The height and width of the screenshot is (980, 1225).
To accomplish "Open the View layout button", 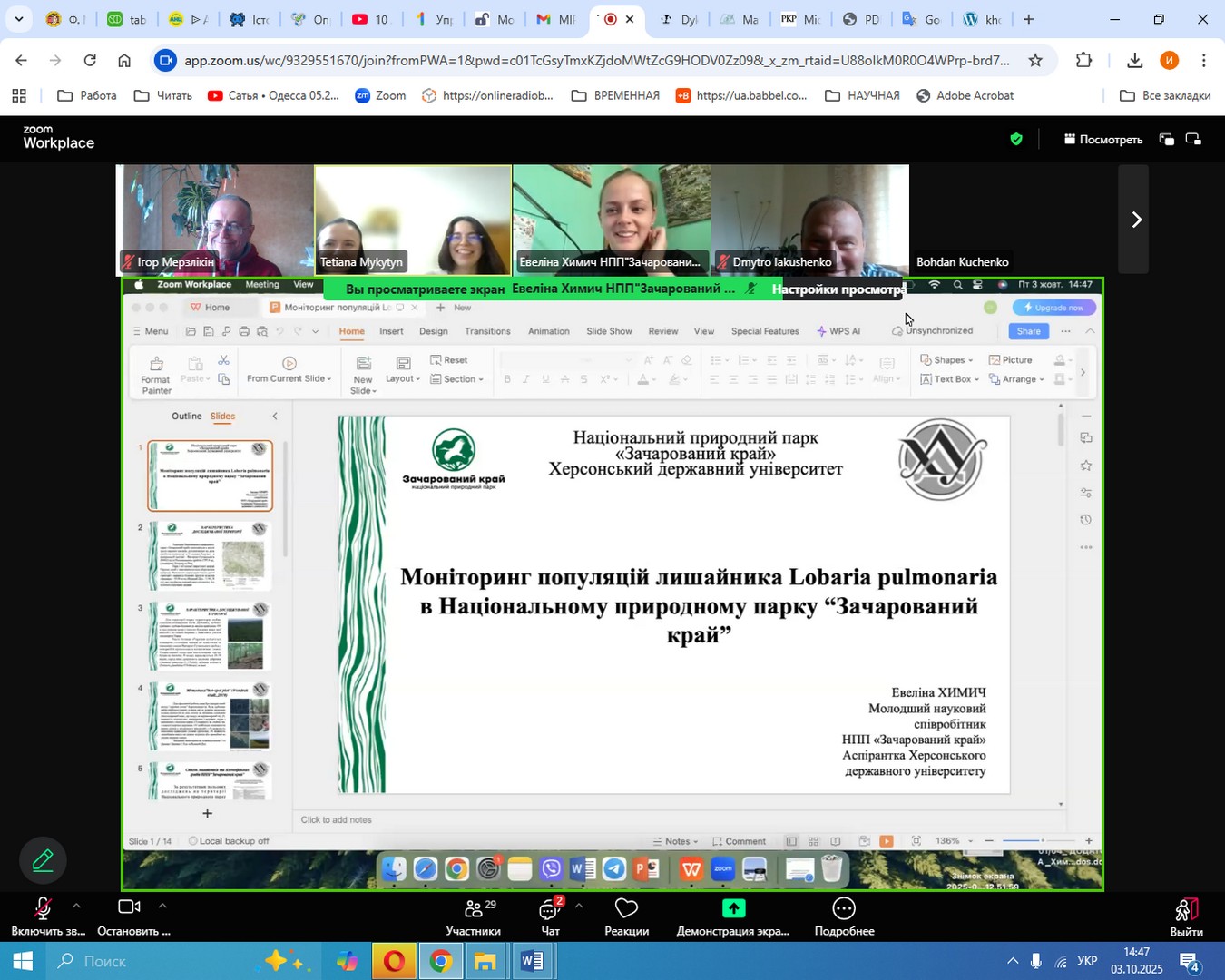I will [1103, 140].
